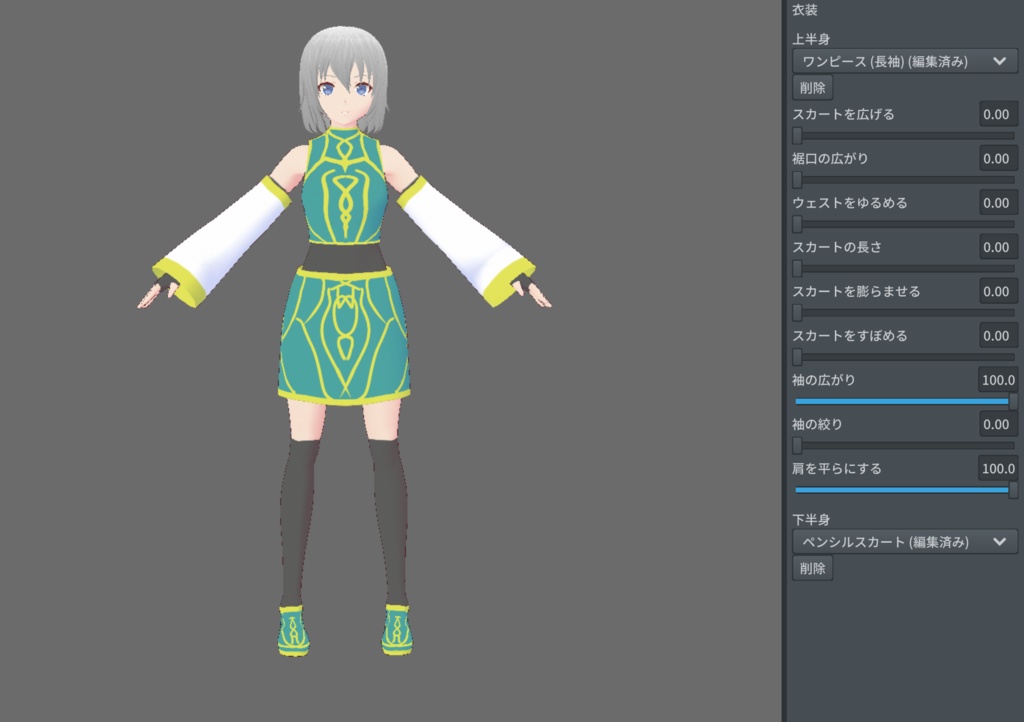Open the ペンシルスカート lower body dropdown
This screenshot has width=1024, height=722.
903,542
